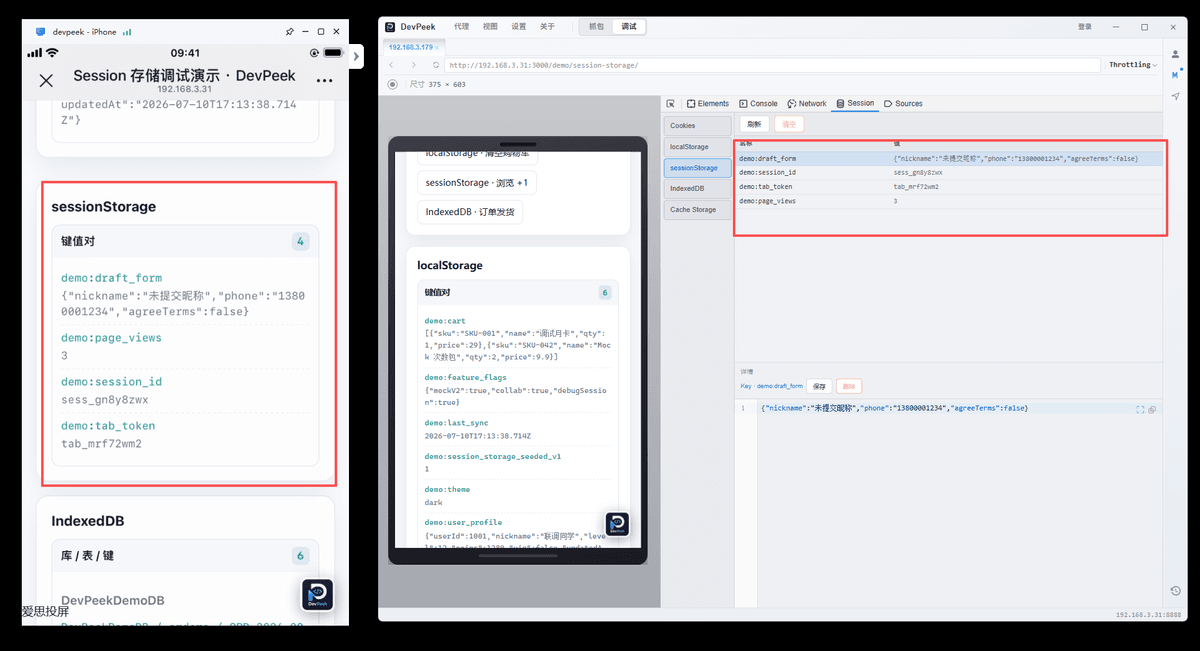Select the demo:session_id row
Viewport: 1200px width, 651px height.
click(950, 172)
